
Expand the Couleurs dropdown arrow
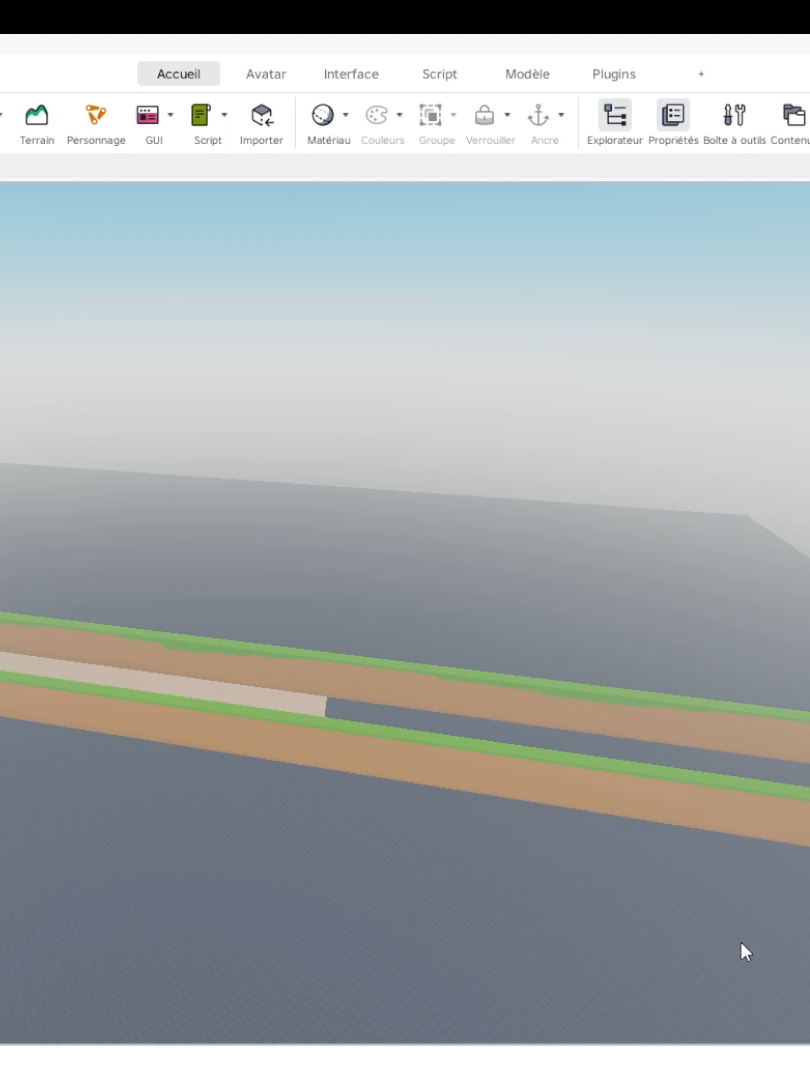pyautogui.click(x=399, y=115)
